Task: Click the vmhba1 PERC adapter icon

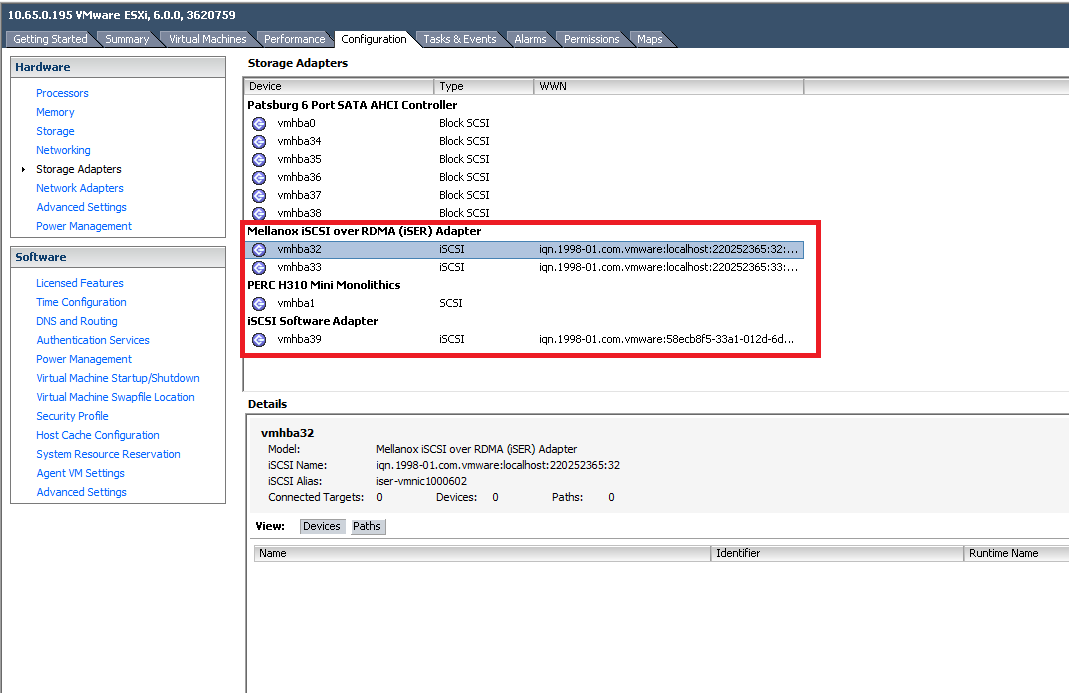Action: (x=259, y=303)
